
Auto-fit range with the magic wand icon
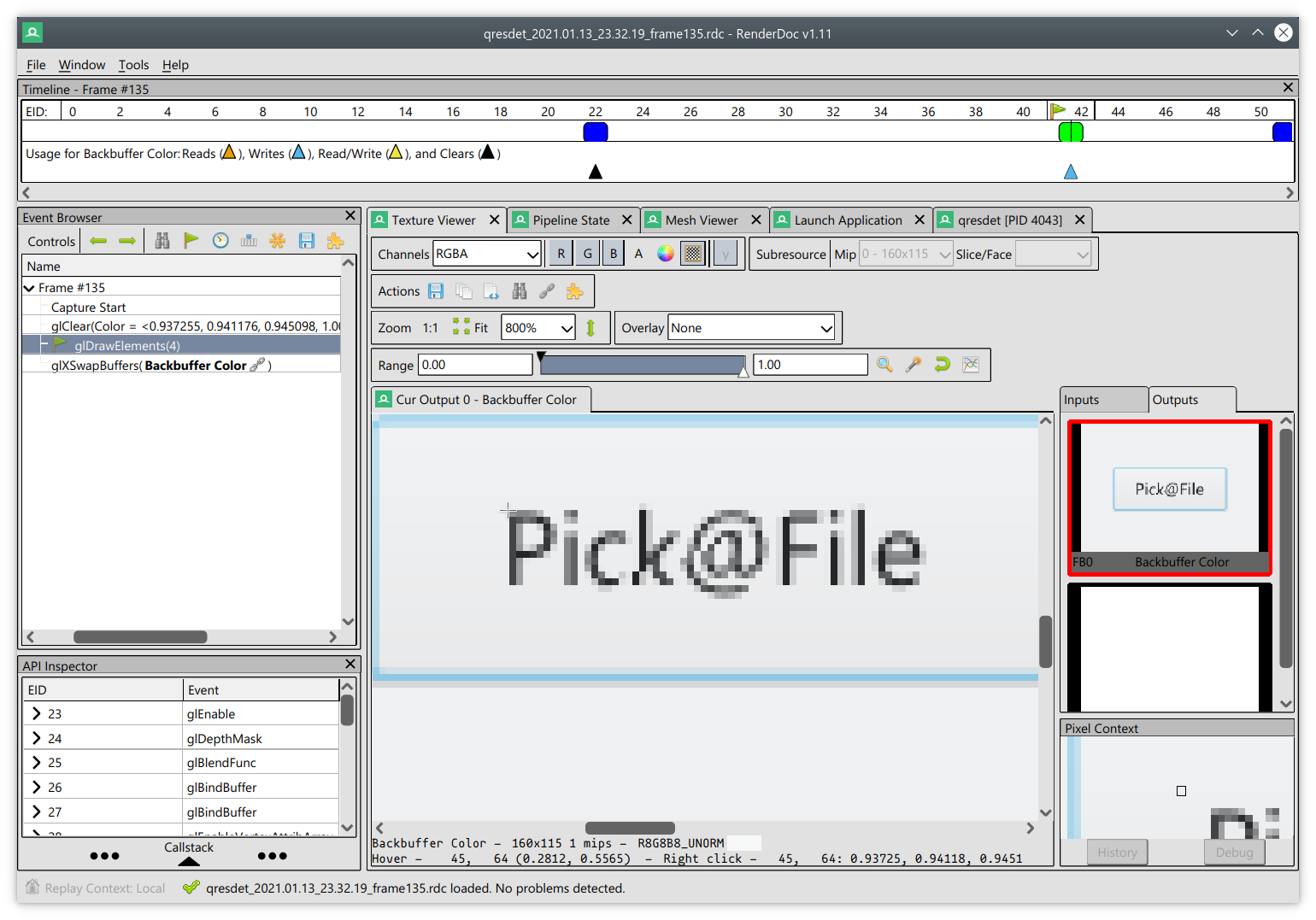tap(914, 365)
